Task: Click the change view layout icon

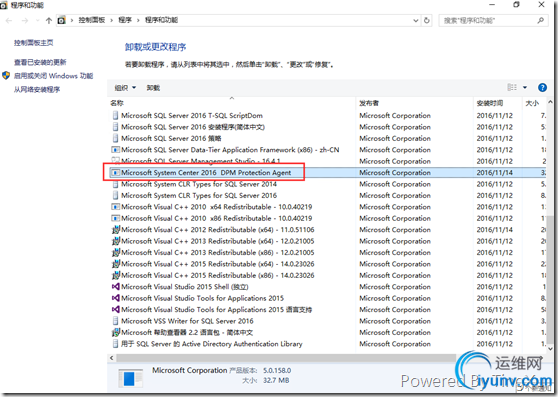Action: click(x=512, y=87)
